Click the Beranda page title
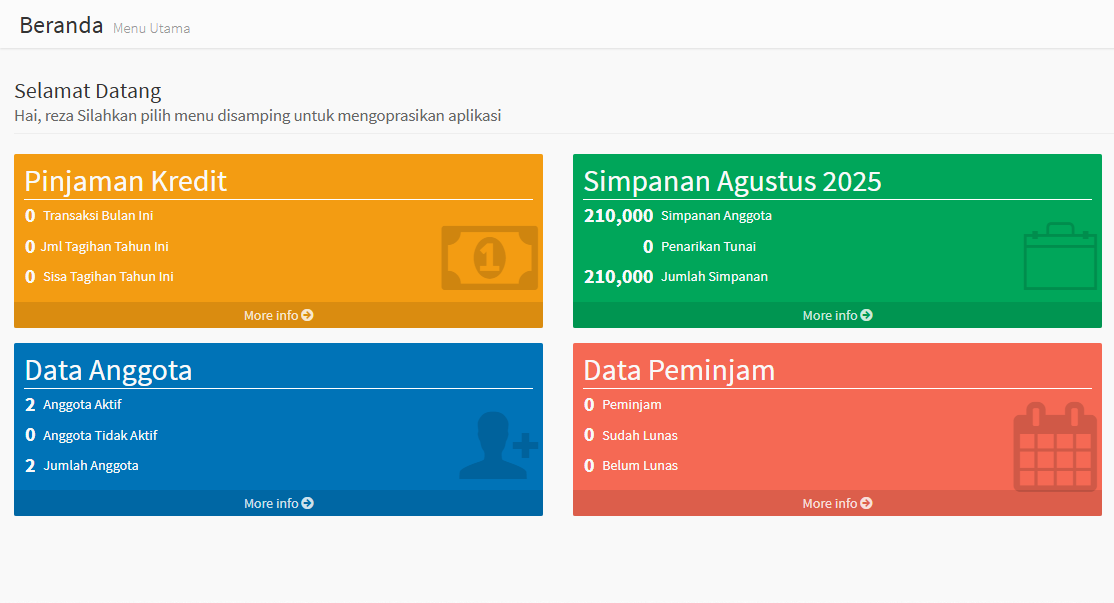 pyautogui.click(x=61, y=26)
